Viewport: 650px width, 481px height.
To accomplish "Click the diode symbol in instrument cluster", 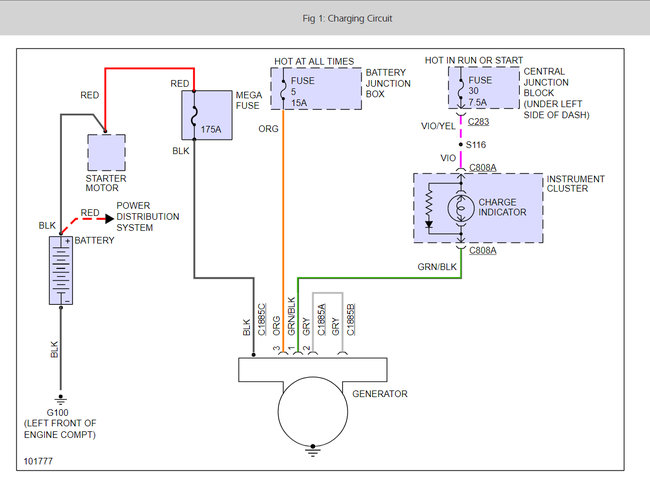I will [x=429, y=225].
